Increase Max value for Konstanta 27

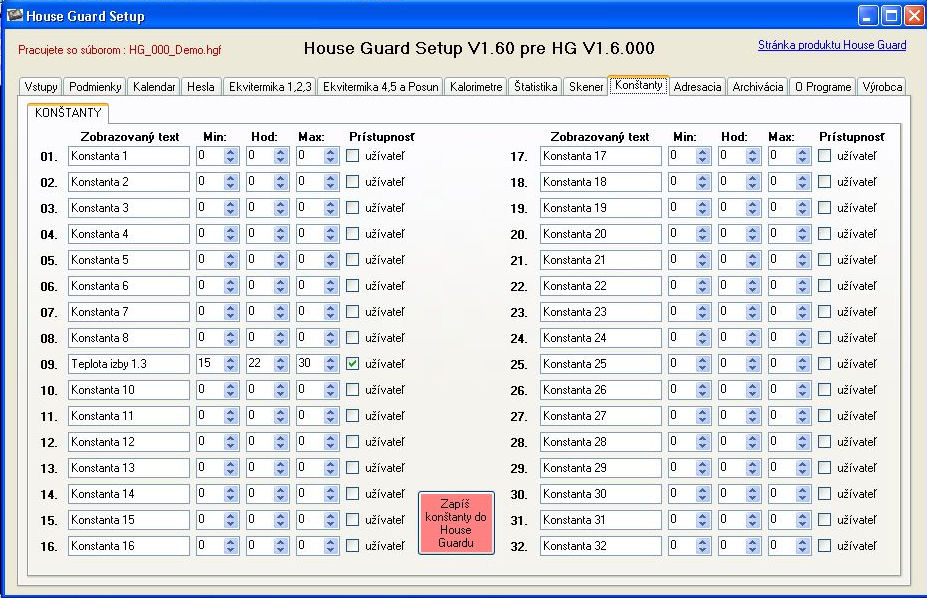tap(802, 412)
